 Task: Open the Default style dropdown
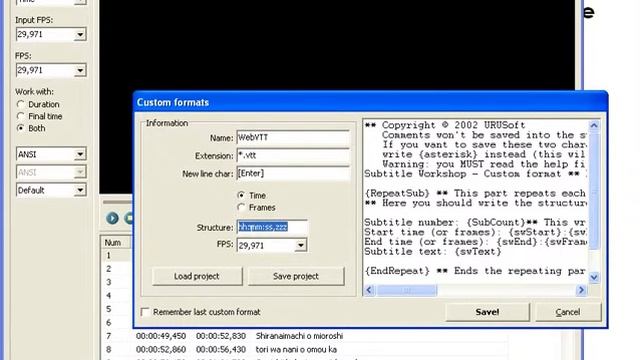coord(80,190)
